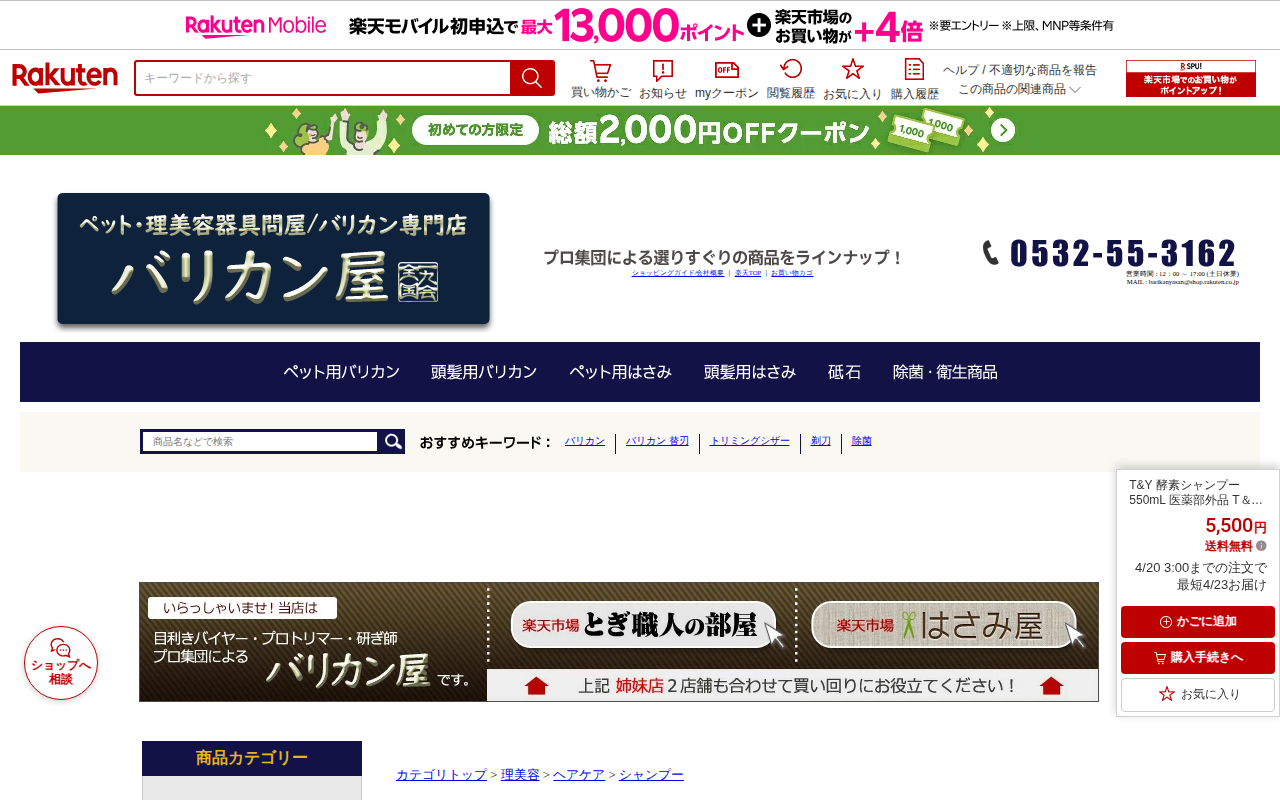Open the ショップへ相談 chat bubble
The height and width of the screenshot is (800, 1280).
61,663
